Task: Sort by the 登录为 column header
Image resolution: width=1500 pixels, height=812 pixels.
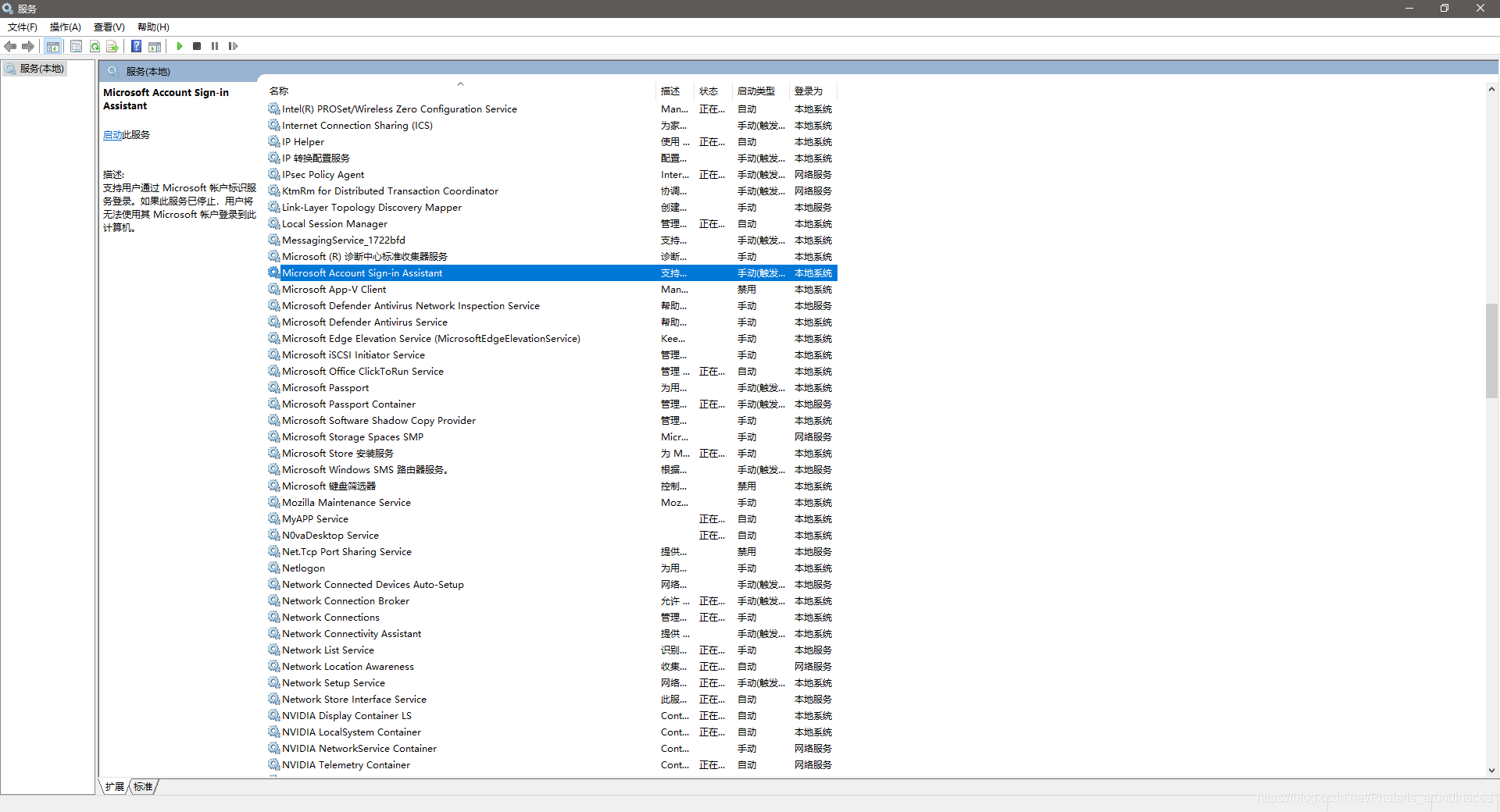Action: [813, 91]
